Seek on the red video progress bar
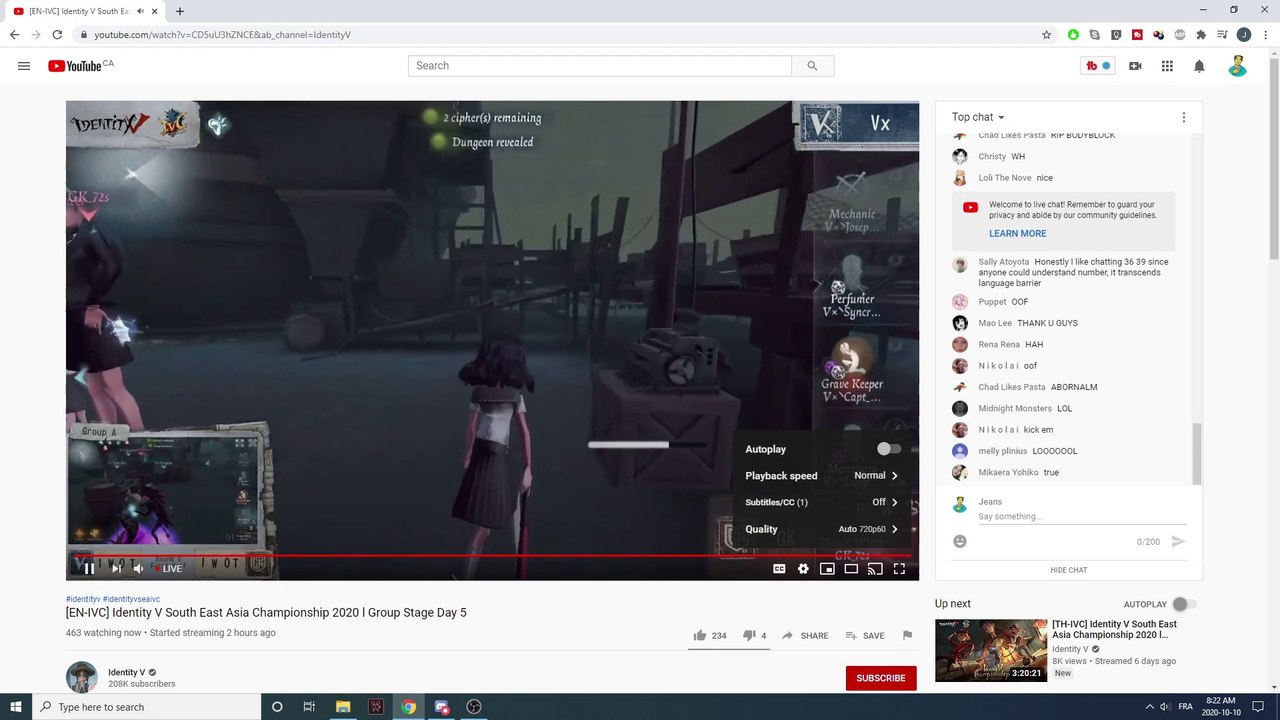This screenshot has width=1280, height=720. [492, 555]
